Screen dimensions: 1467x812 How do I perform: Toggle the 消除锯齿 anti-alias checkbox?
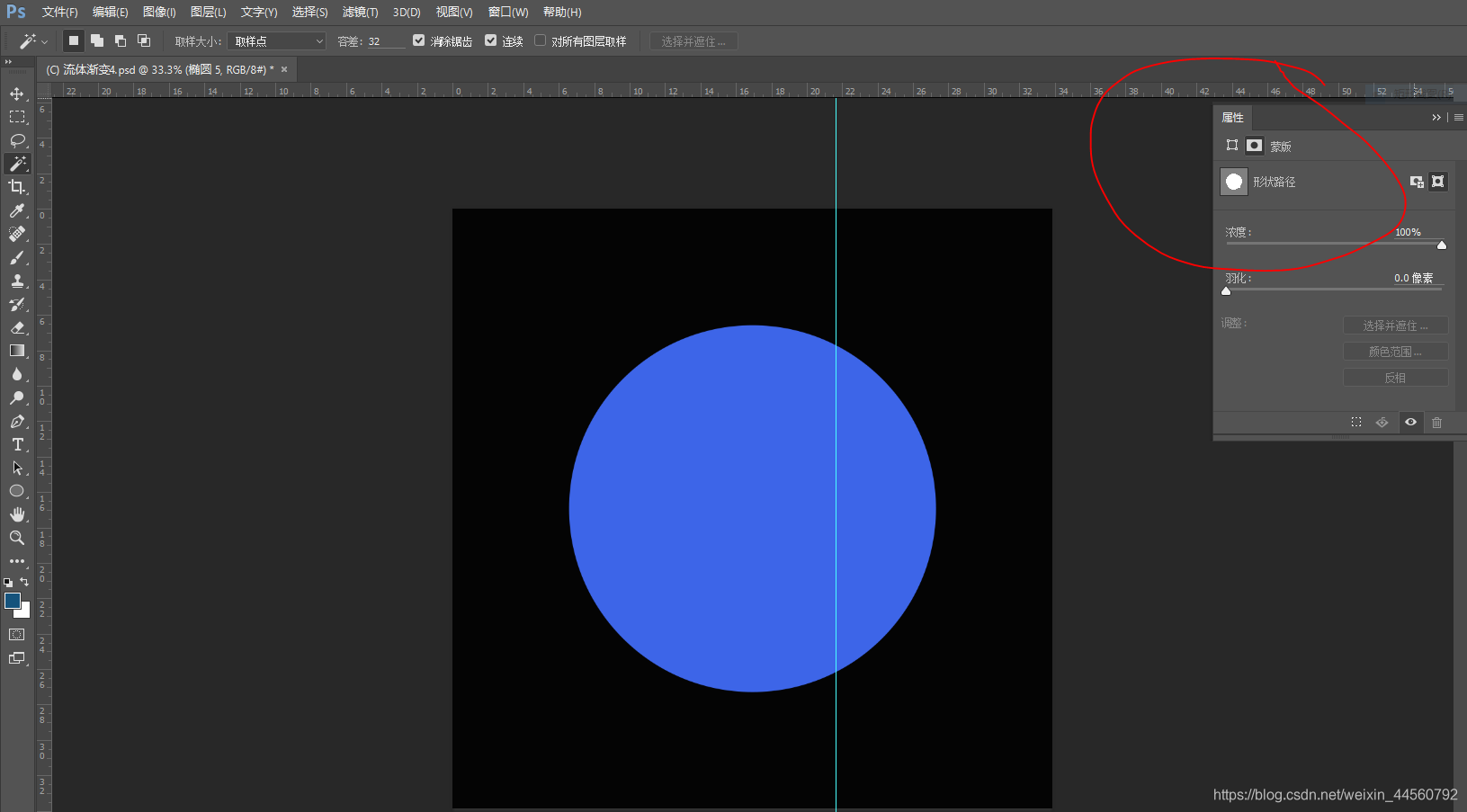(418, 40)
